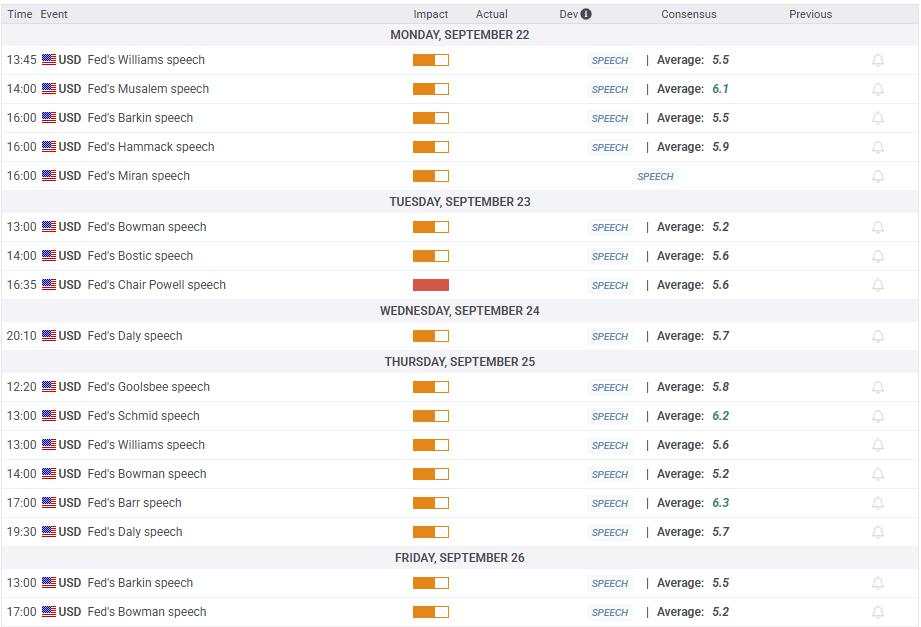
Task: Set a reminder bell for Fed's Chair Powell speech
Action: [878, 284]
